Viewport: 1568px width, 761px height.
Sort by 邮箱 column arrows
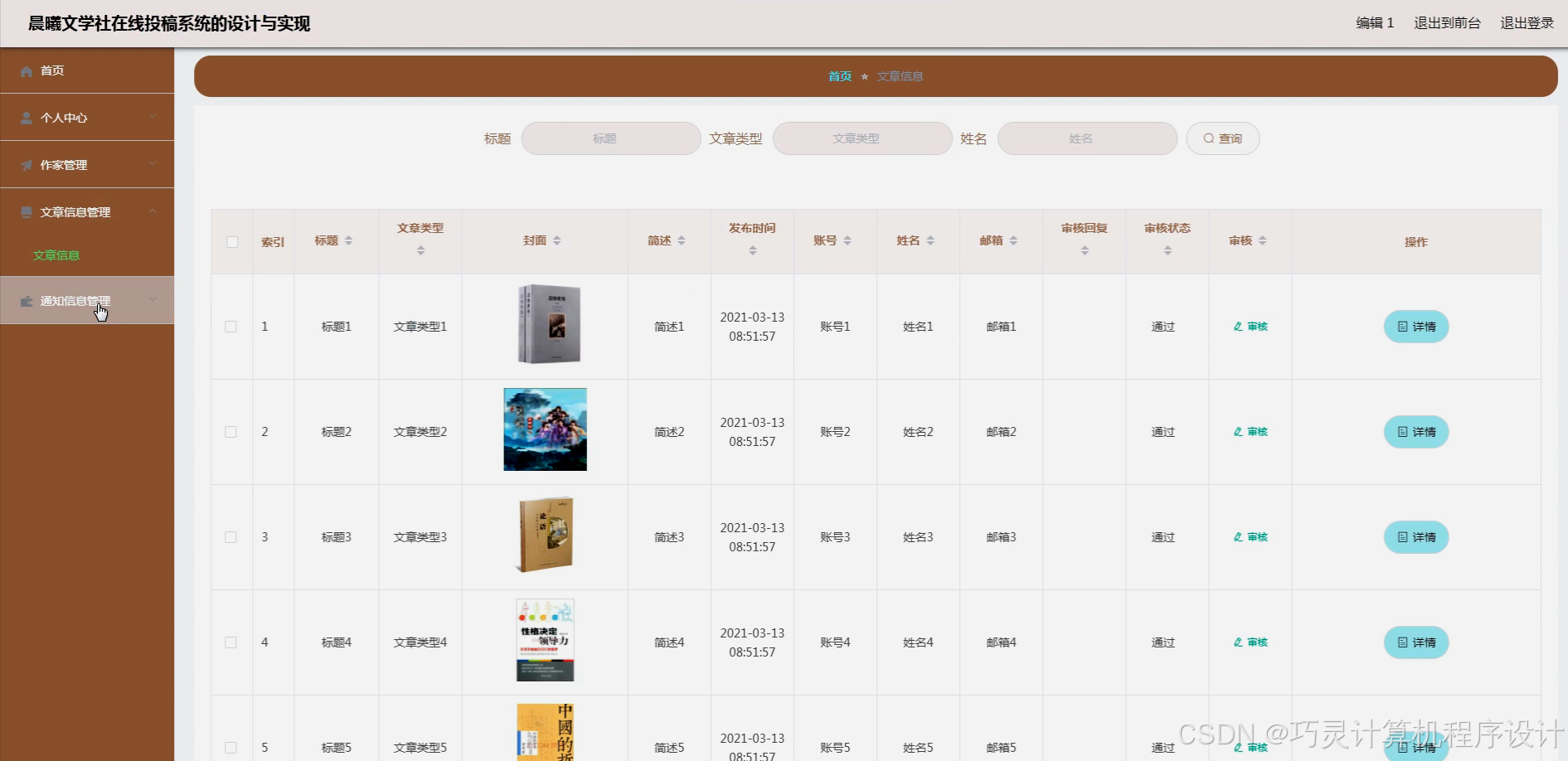point(1013,240)
